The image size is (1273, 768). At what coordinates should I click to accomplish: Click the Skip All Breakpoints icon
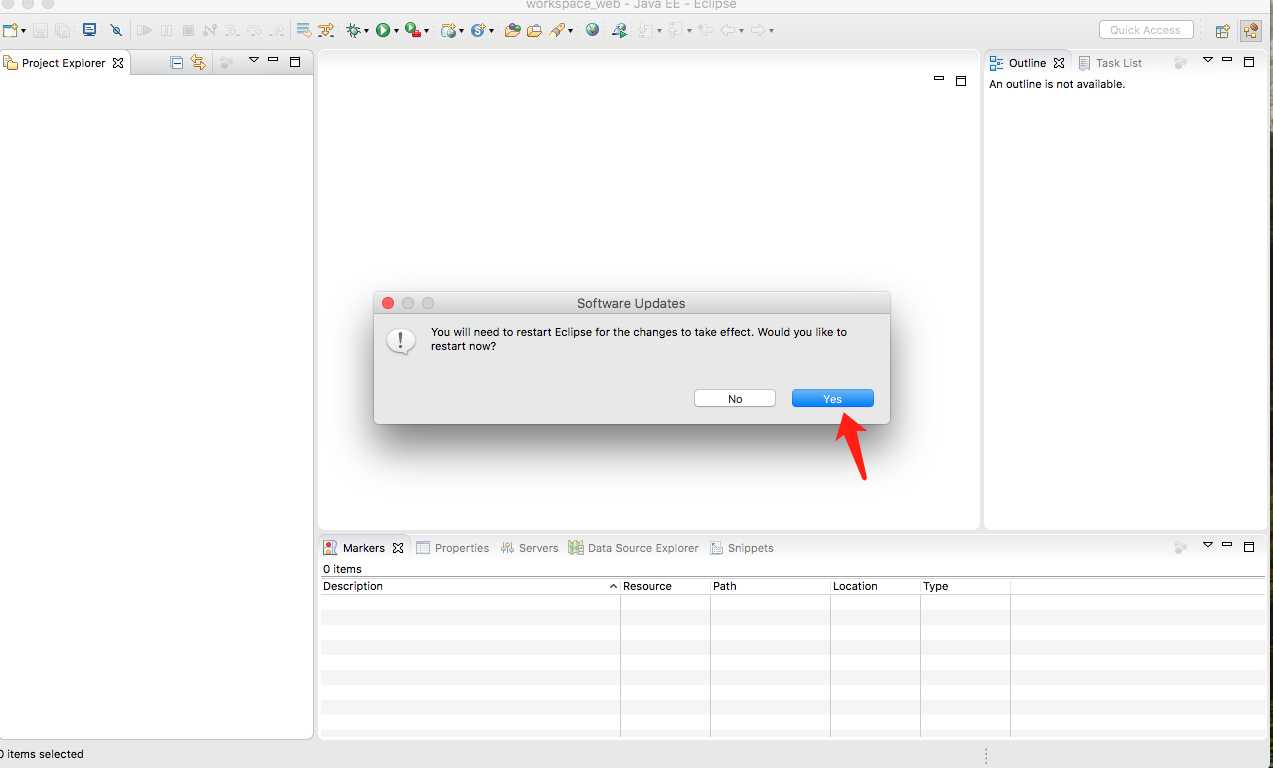pyautogui.click(x=116, y=30)
